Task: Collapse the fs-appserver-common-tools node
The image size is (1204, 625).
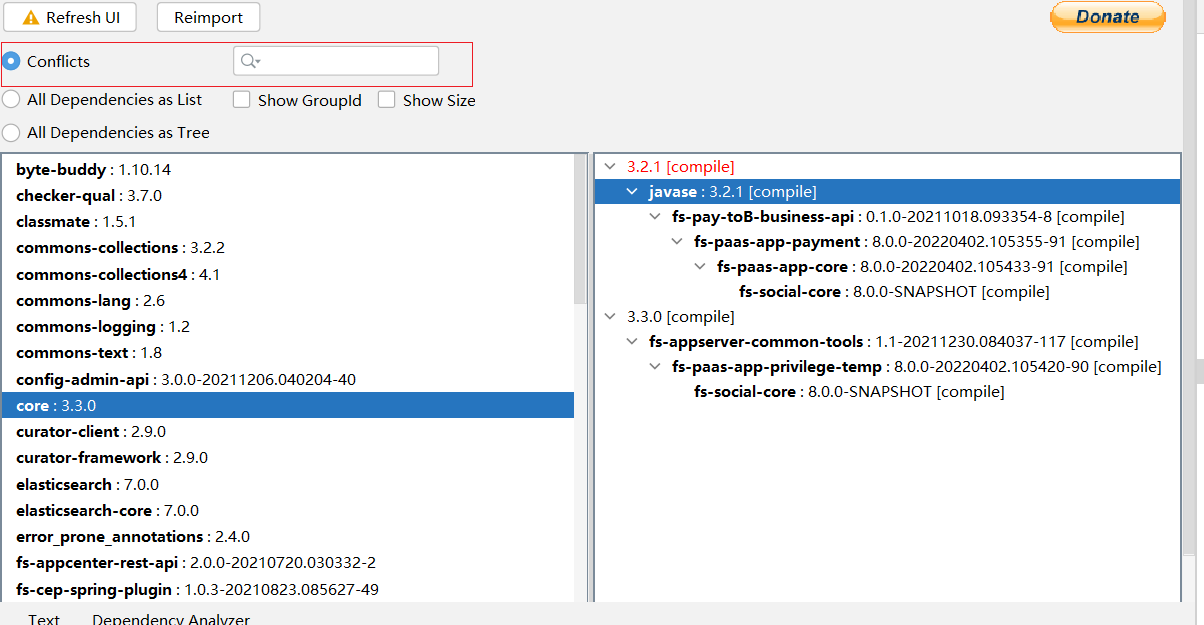Action: 632,342
